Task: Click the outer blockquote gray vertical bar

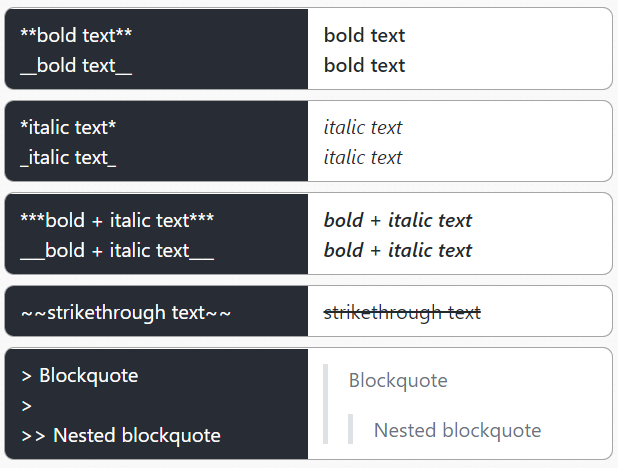Action: tap(326, 404)
